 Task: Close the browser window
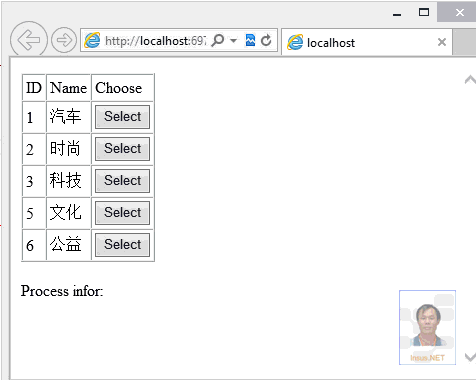460,13
